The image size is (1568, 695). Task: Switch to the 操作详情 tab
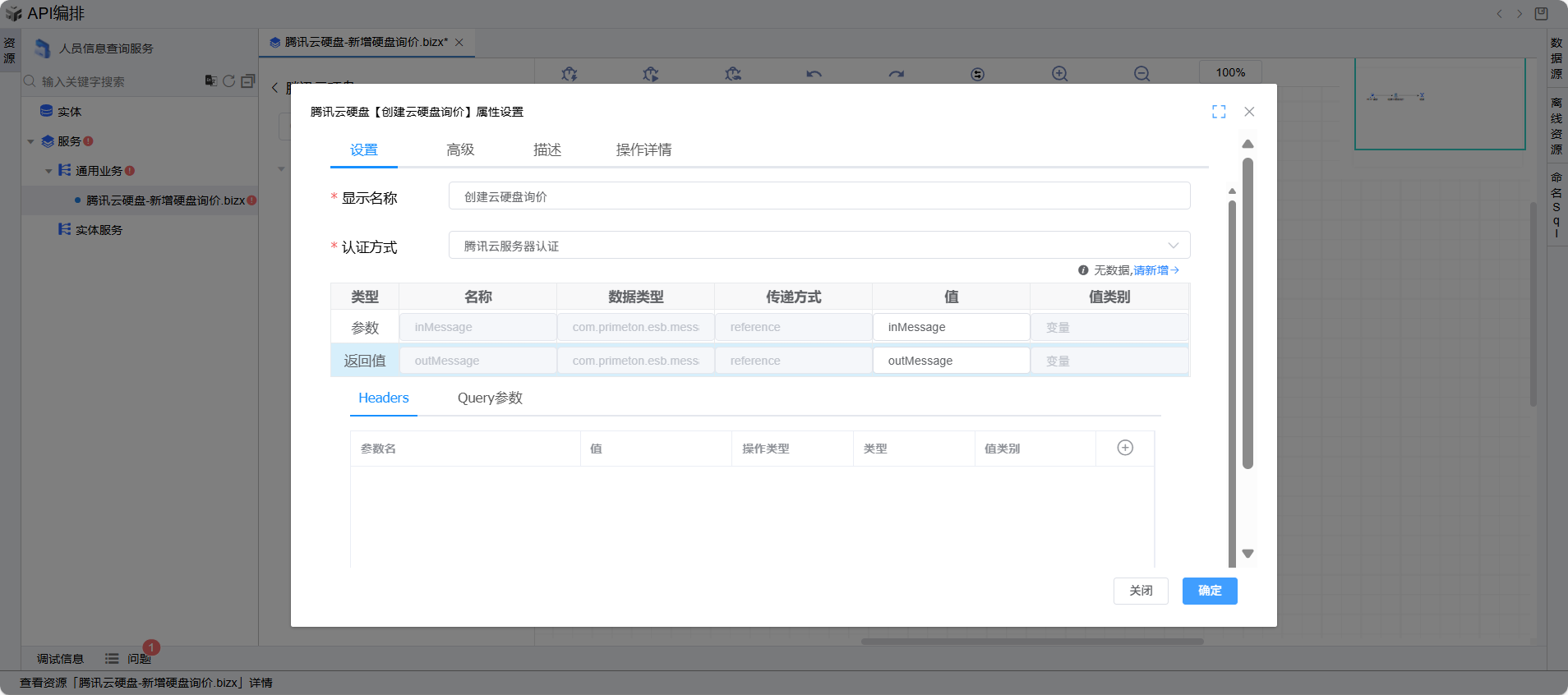tap(643, 150)
